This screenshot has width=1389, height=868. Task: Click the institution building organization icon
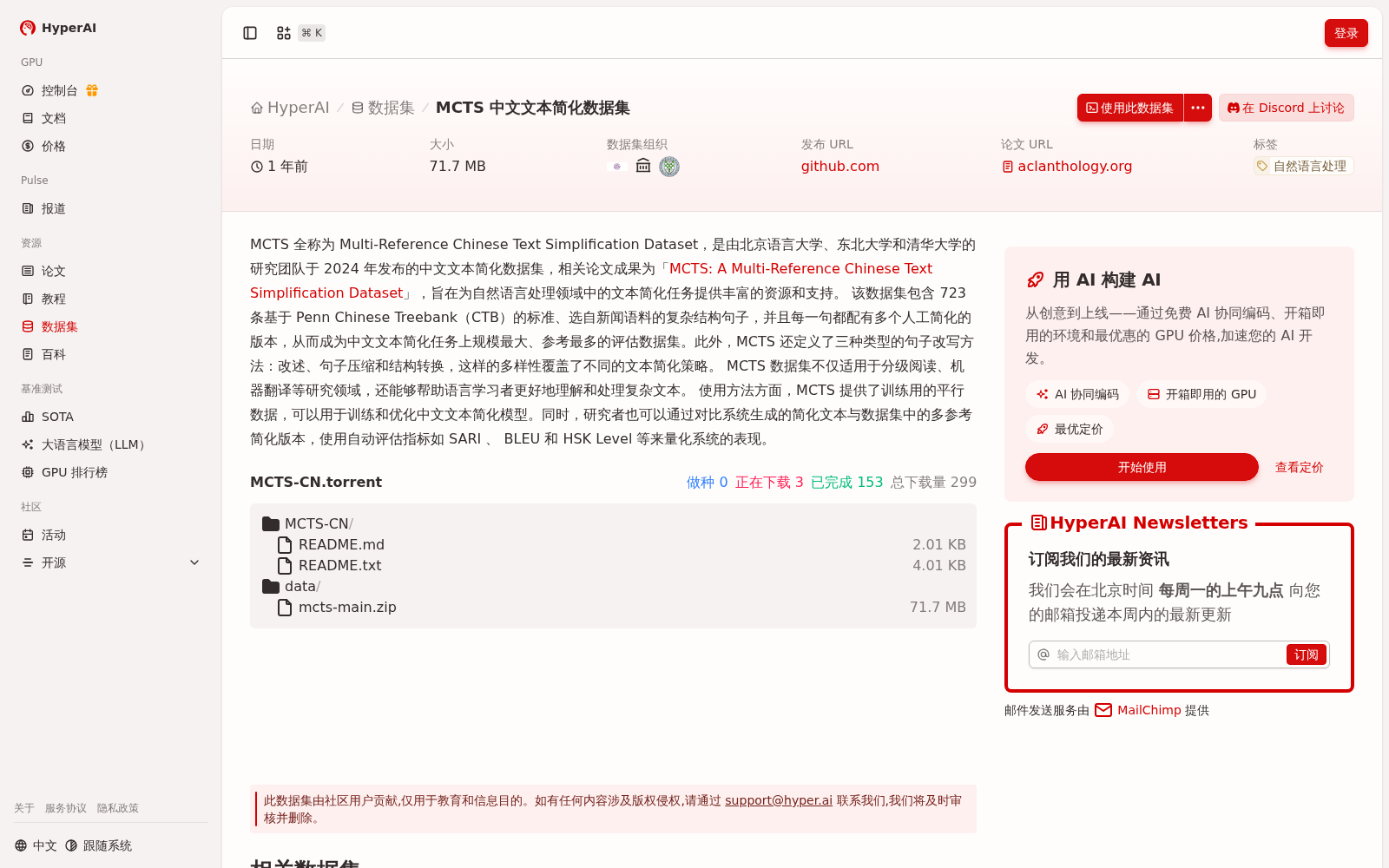coord(643,166)
